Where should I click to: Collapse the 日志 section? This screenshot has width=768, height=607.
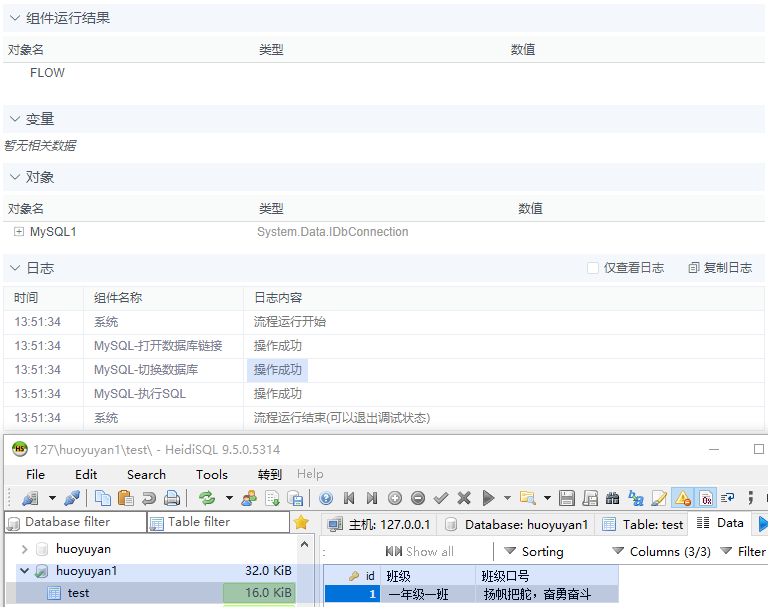(15, 268)
